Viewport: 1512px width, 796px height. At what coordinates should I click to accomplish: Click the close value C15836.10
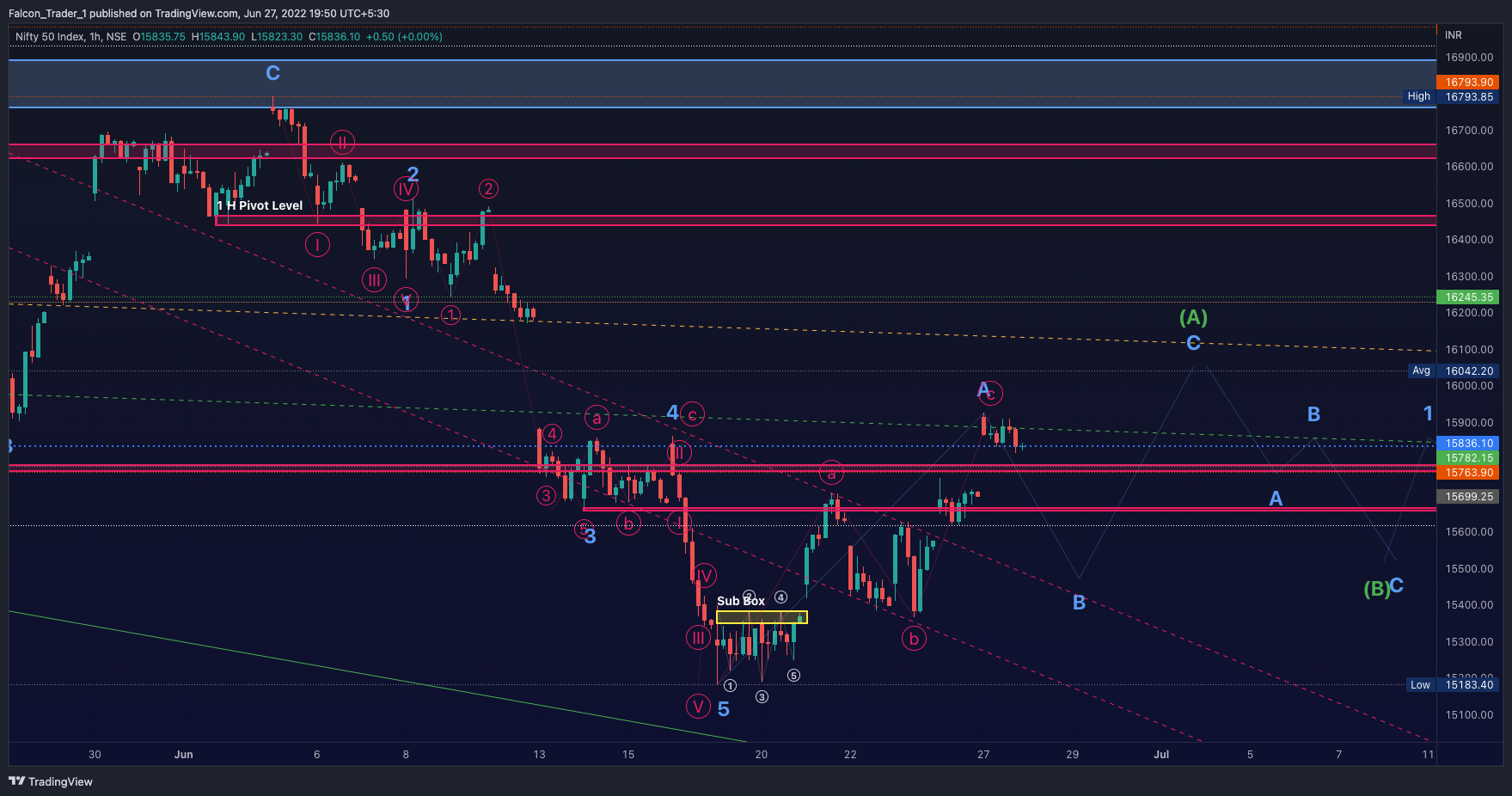tap(334, 37)
